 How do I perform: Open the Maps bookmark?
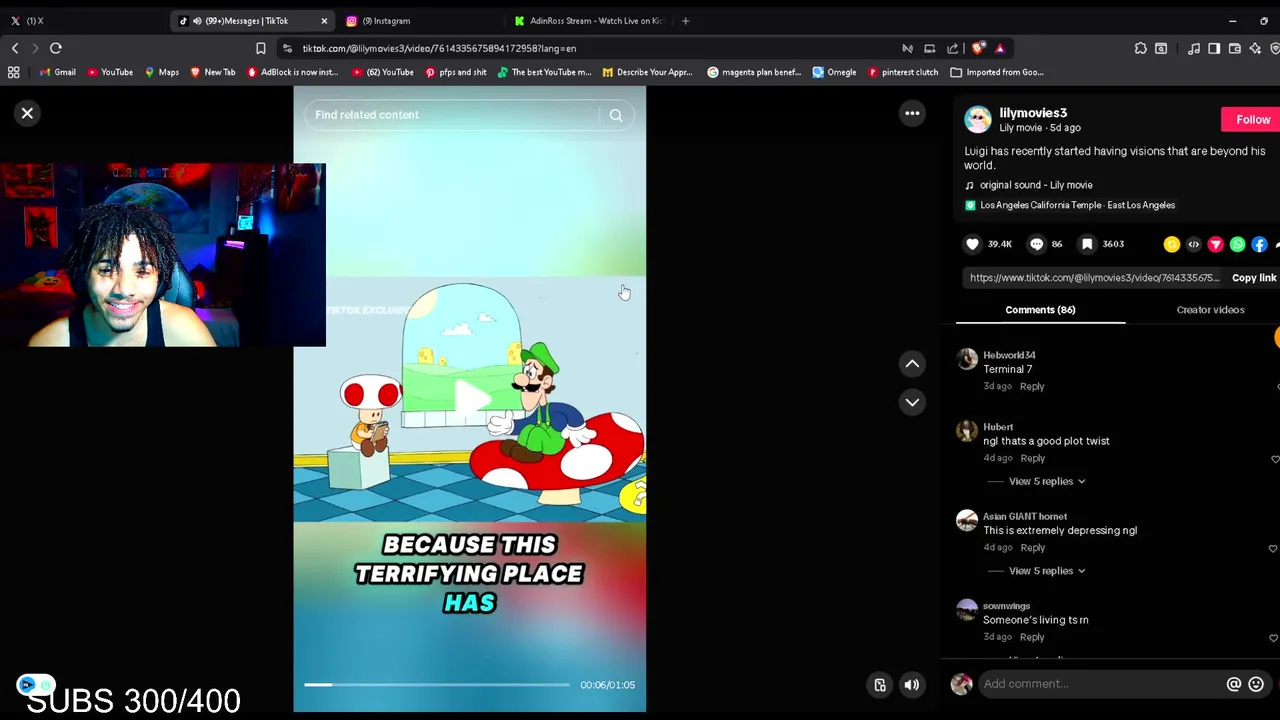[x=161, y=72]
